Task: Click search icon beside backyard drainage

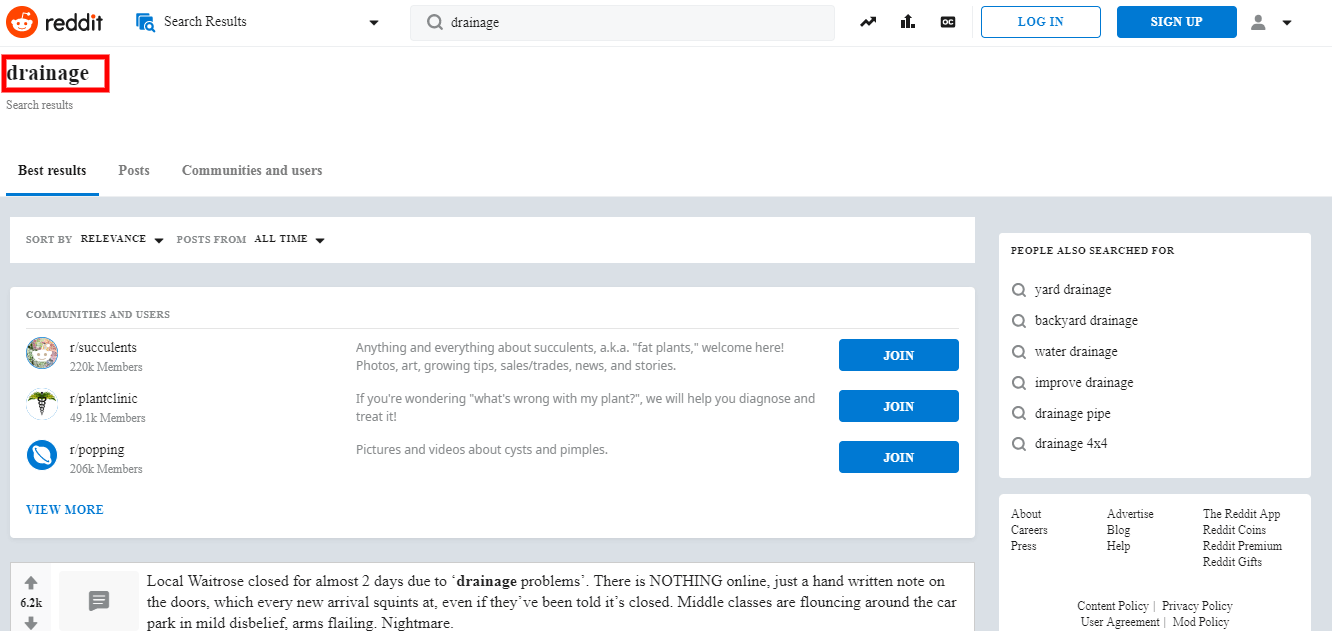Action: point(1019,321)
